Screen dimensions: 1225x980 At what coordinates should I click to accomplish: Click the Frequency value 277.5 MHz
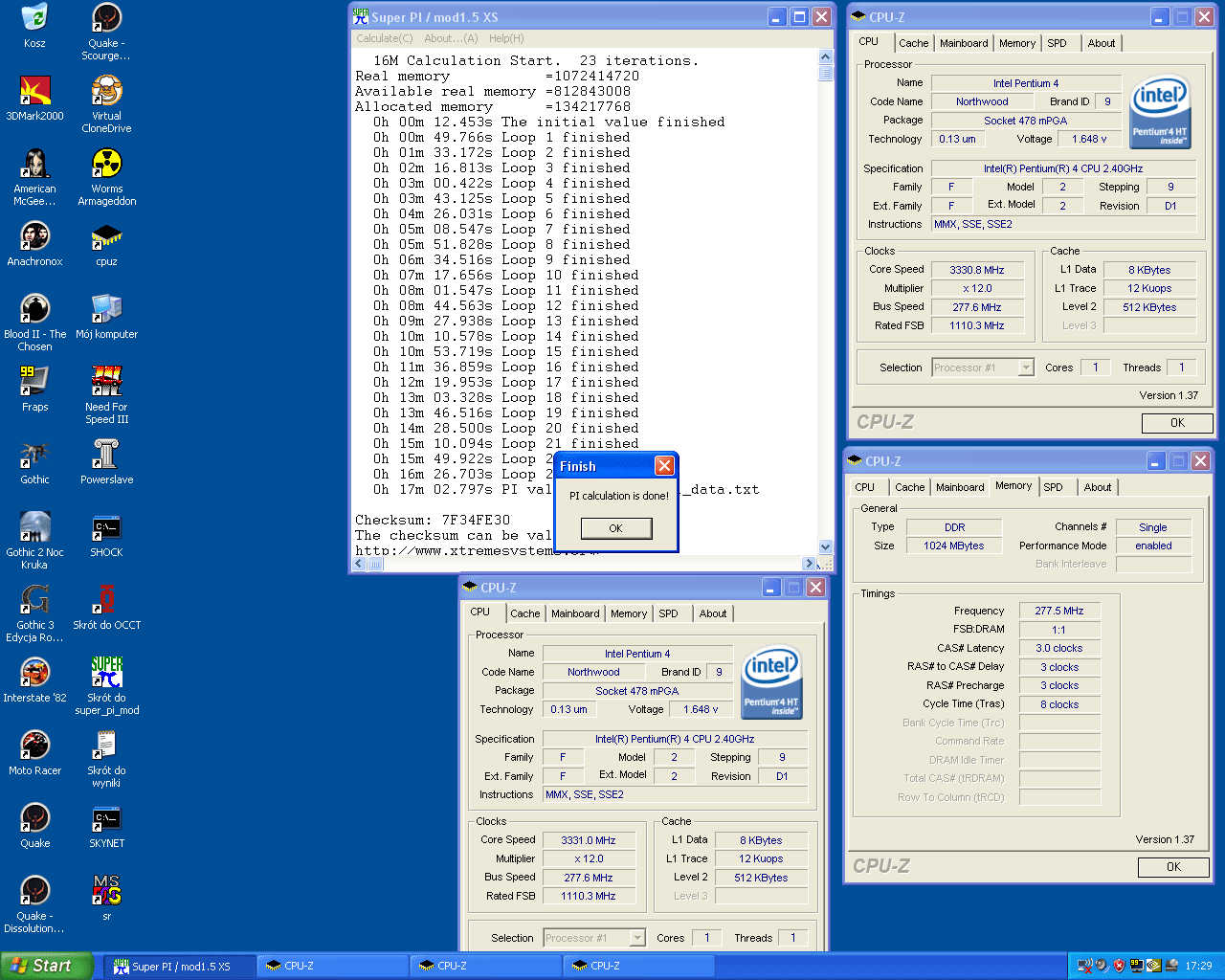(x=1059, y=611)
